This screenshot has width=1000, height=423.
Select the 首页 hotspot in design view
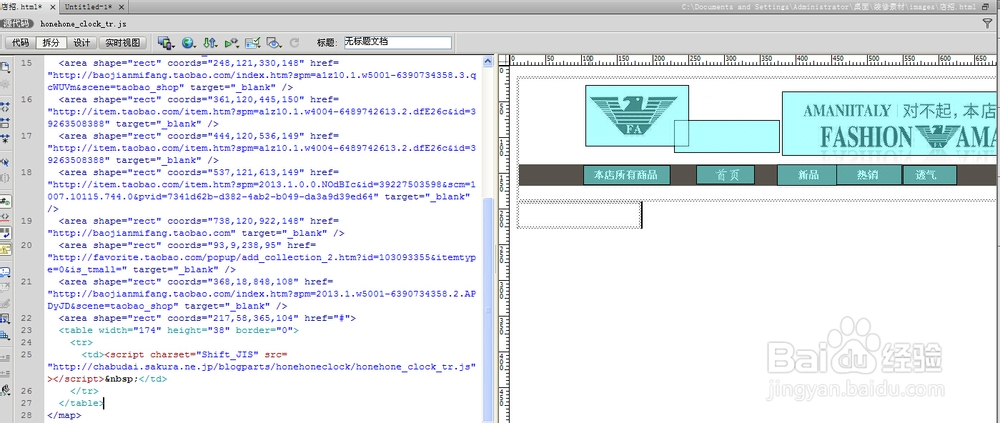coord(726,175)
